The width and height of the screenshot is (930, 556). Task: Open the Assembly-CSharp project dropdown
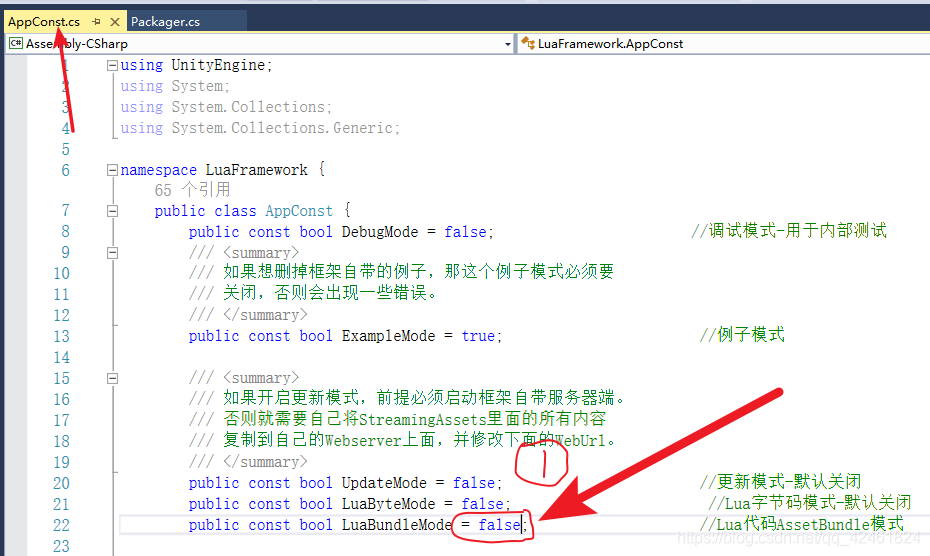(508, 44)
